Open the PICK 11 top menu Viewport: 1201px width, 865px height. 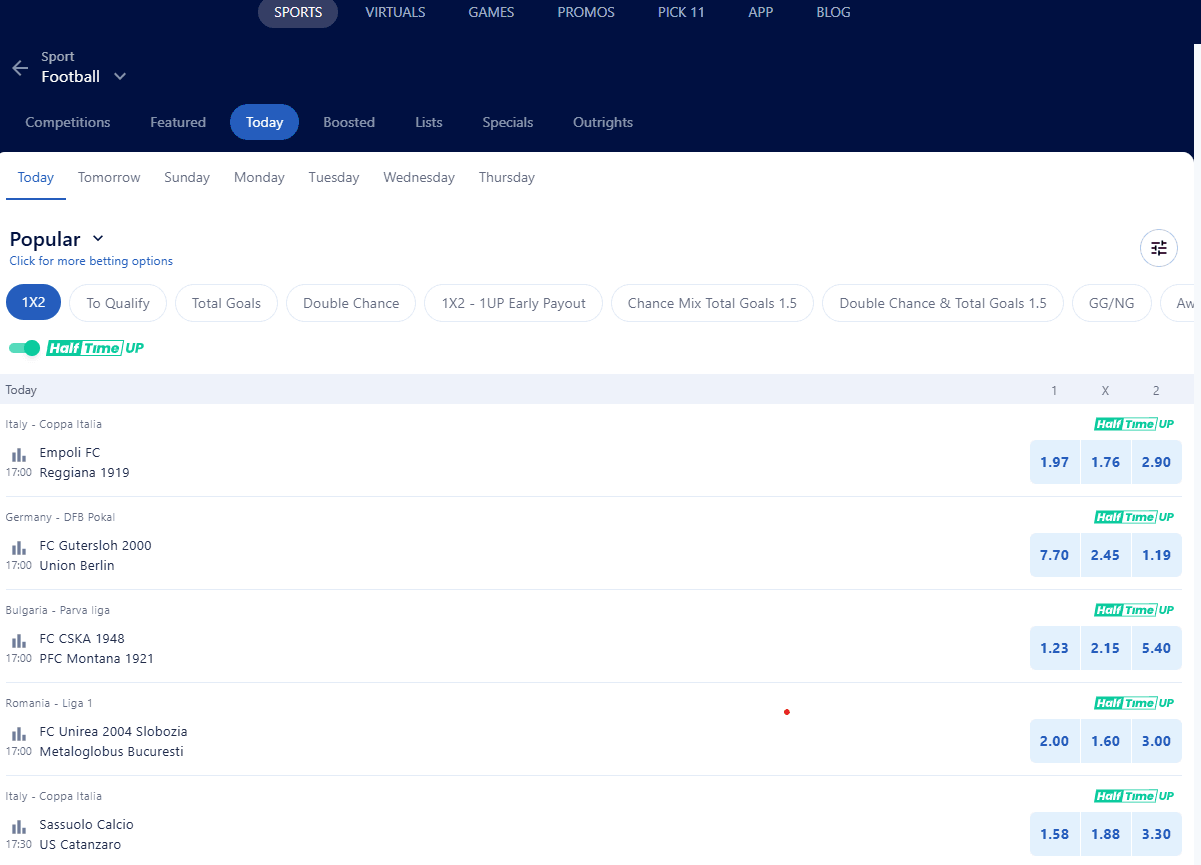(681, 13)
